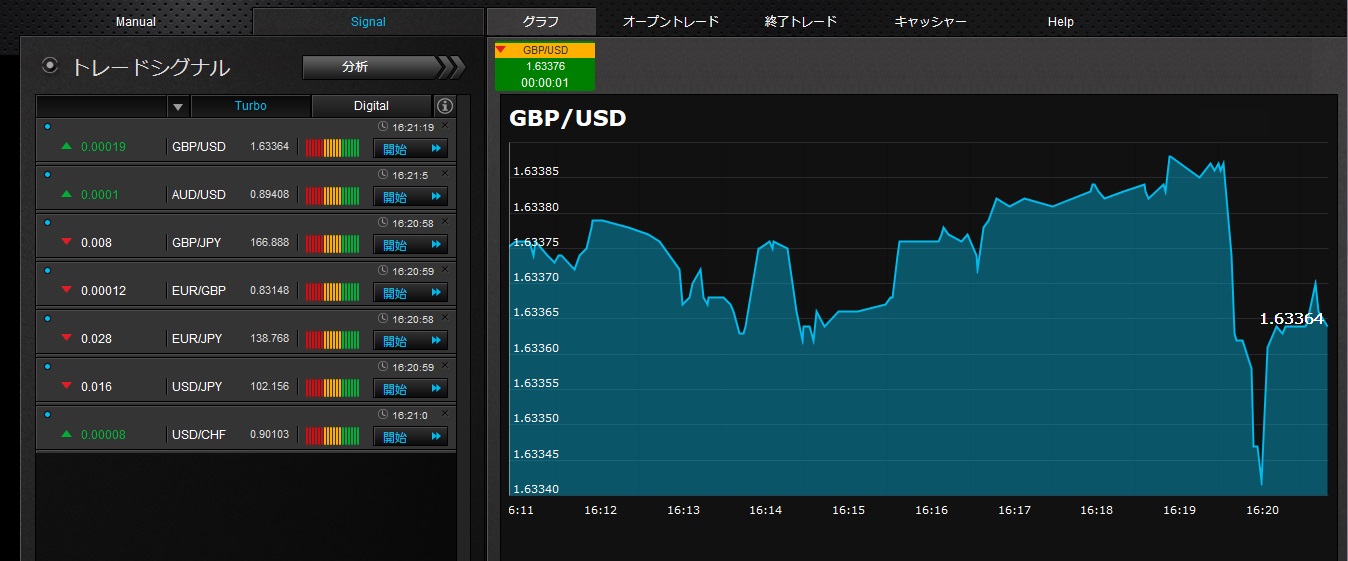
Task: Click green up arrow in USD/CHF row
Action: (x=67, y=434)
